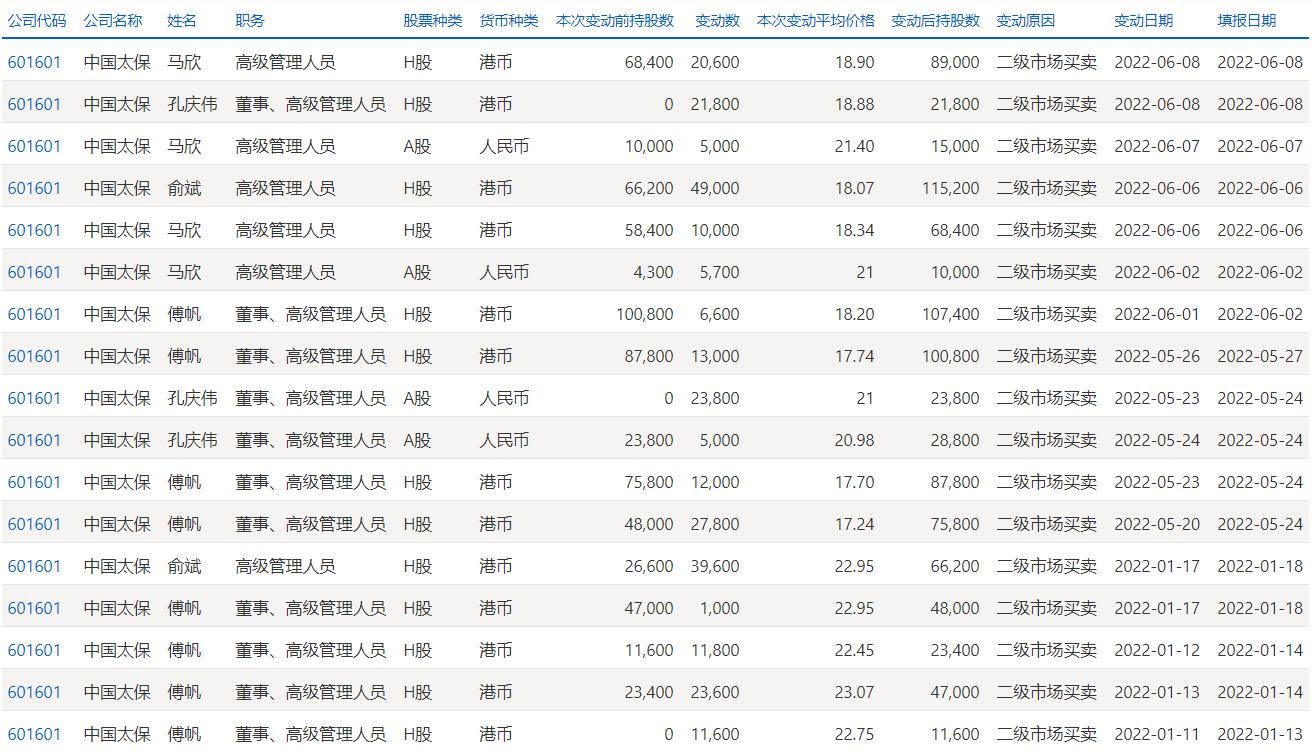Select the 4,300 shares-before cell
The image size is (1312, 751).
(654, 272)
